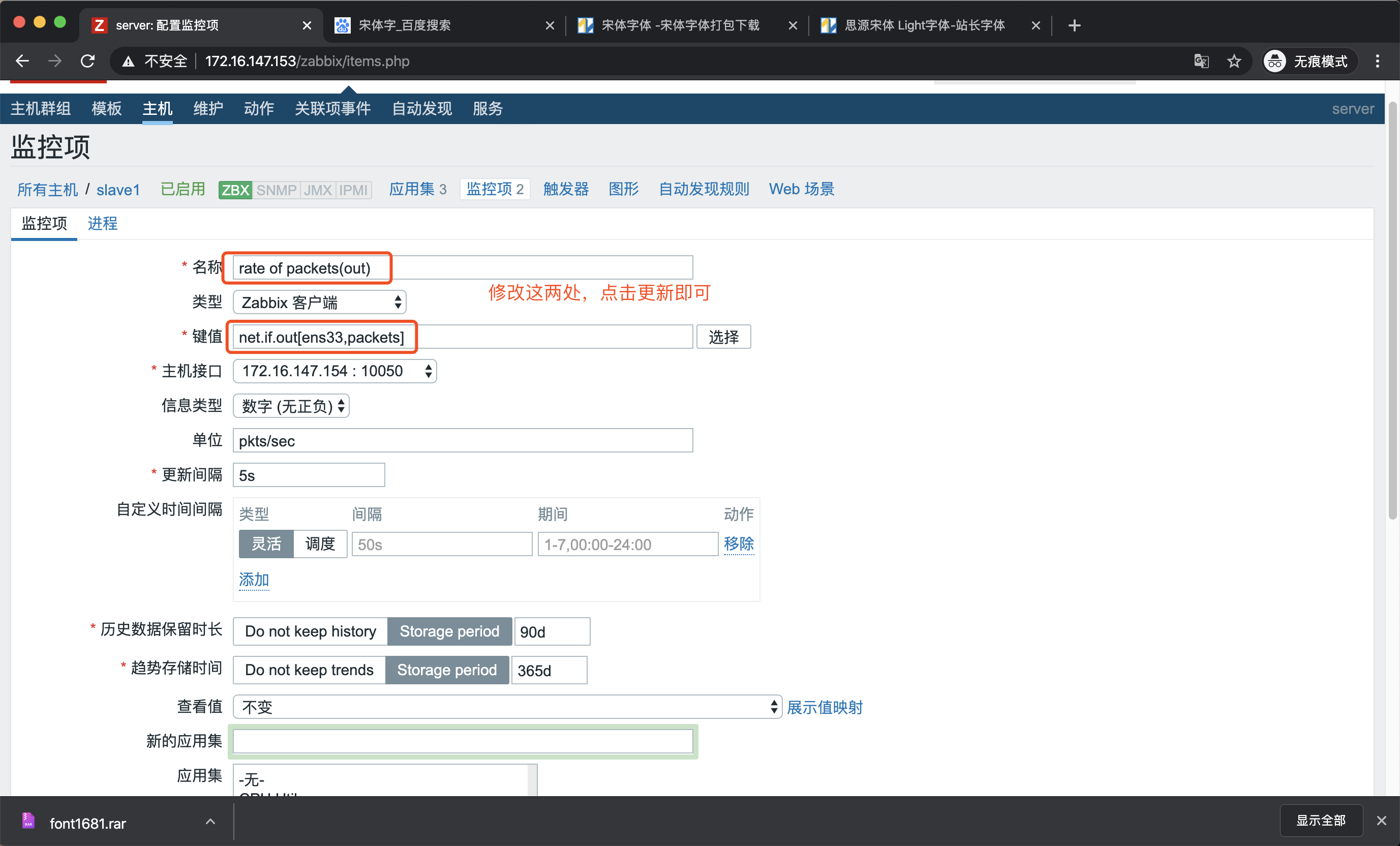Open the 类型 Zabbix 客户端 dropdown

pyautogui.click(x=319, y=303)
